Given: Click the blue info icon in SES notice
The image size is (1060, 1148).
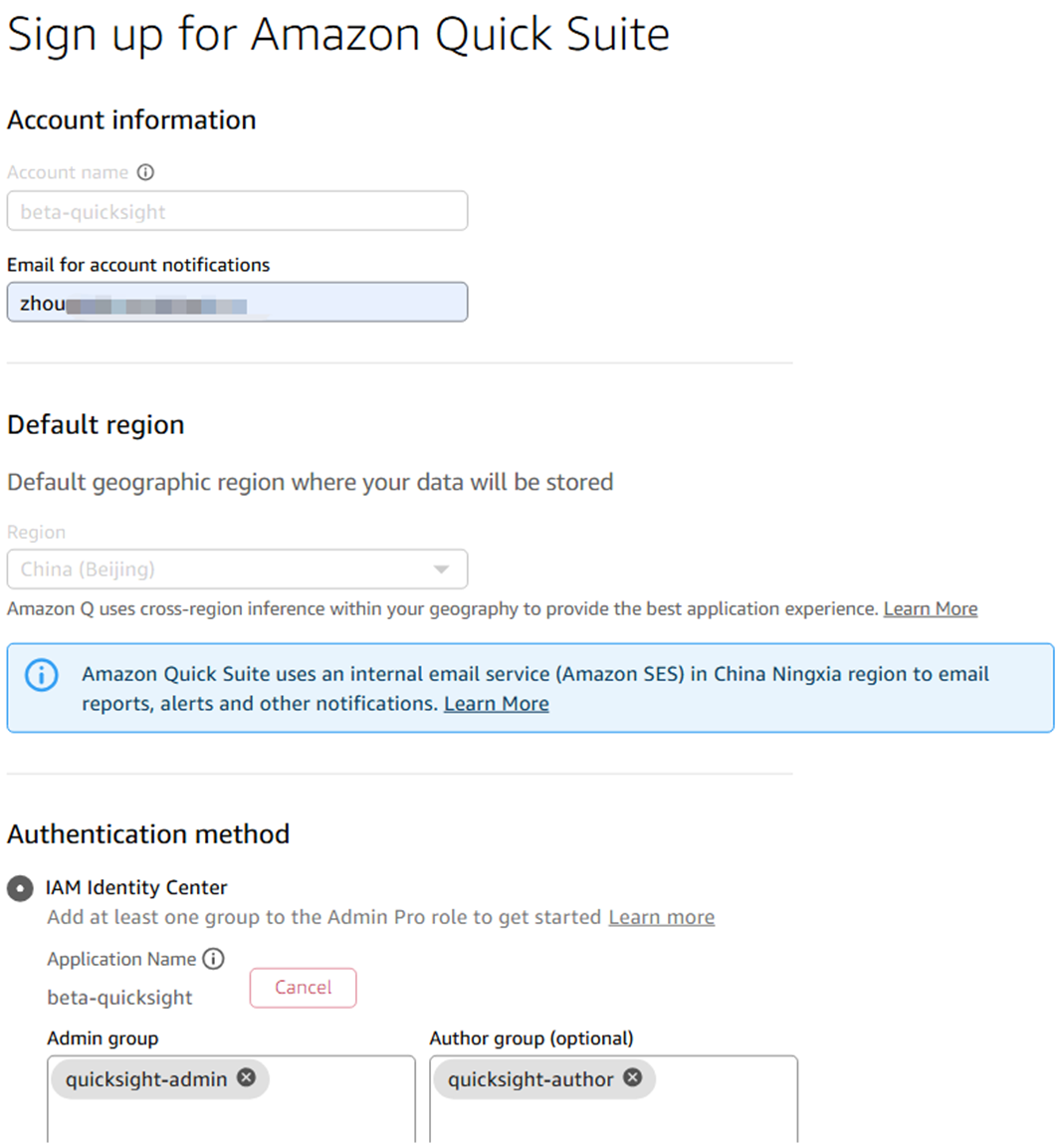Looking at the screenshot, I should (41, 675).
